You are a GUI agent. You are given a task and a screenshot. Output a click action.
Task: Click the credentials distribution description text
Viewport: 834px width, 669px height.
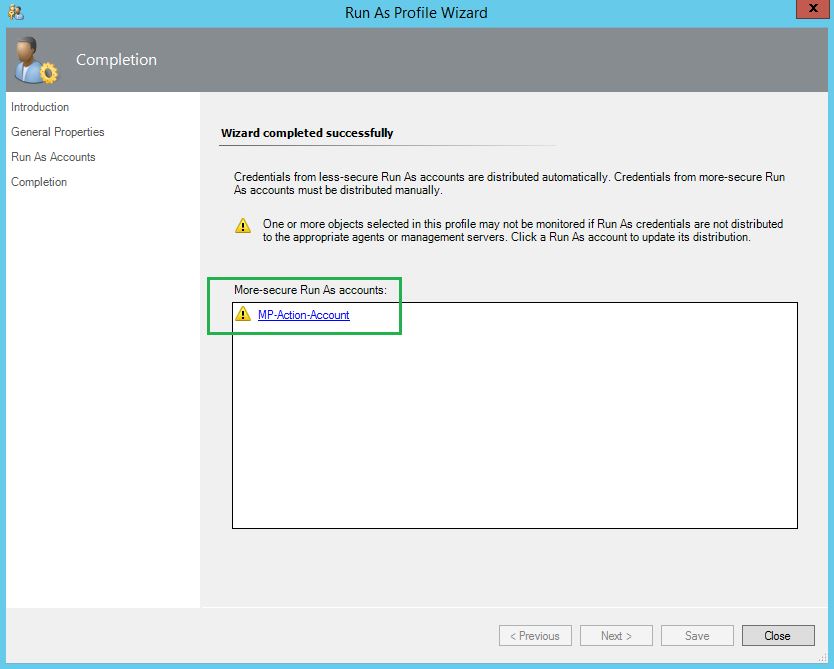[509, 183]
